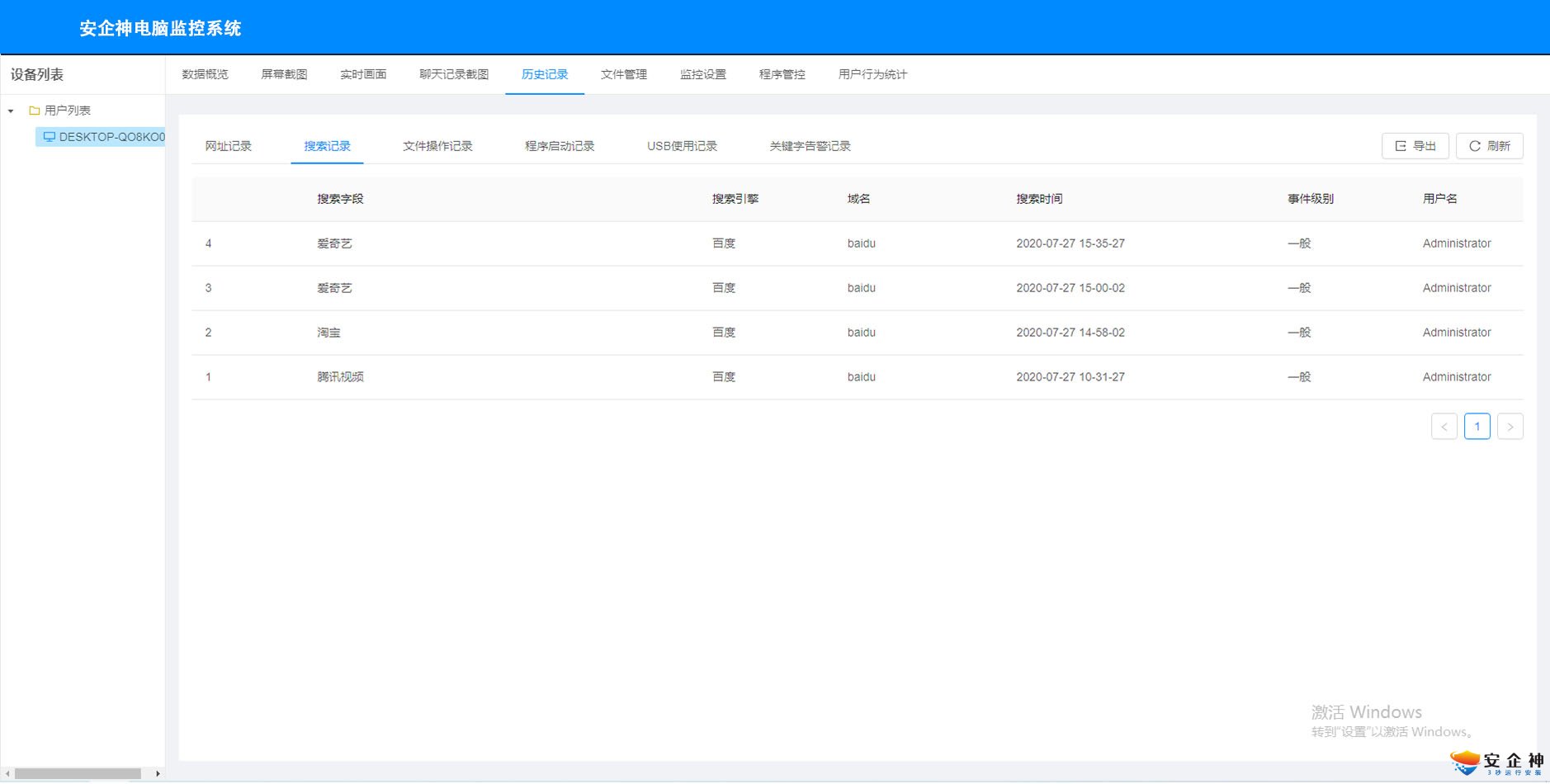Click the 刷新 refresh button

coord(1490,146)
